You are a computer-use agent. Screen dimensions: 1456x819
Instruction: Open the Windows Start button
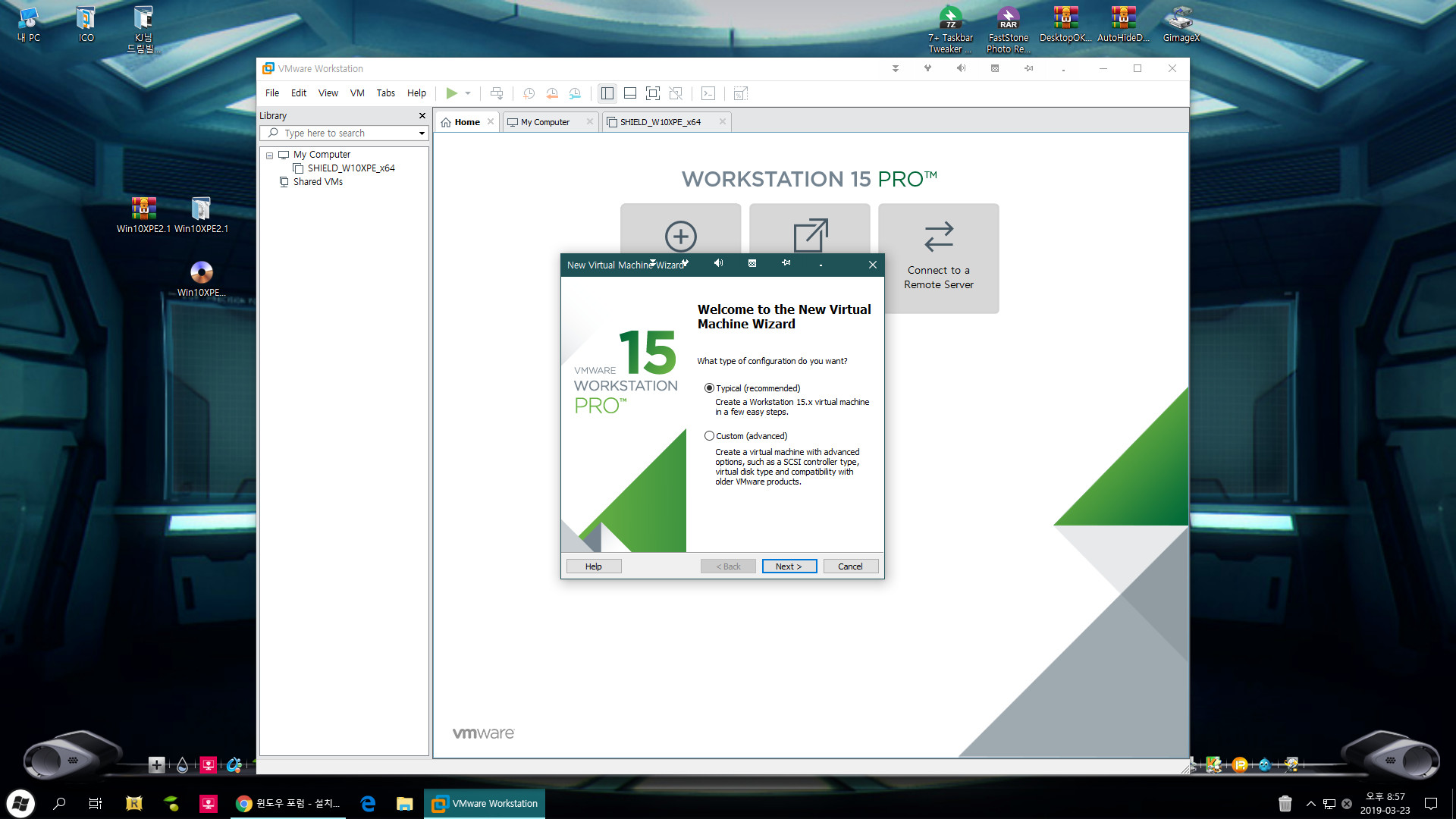tap(20, 803)
